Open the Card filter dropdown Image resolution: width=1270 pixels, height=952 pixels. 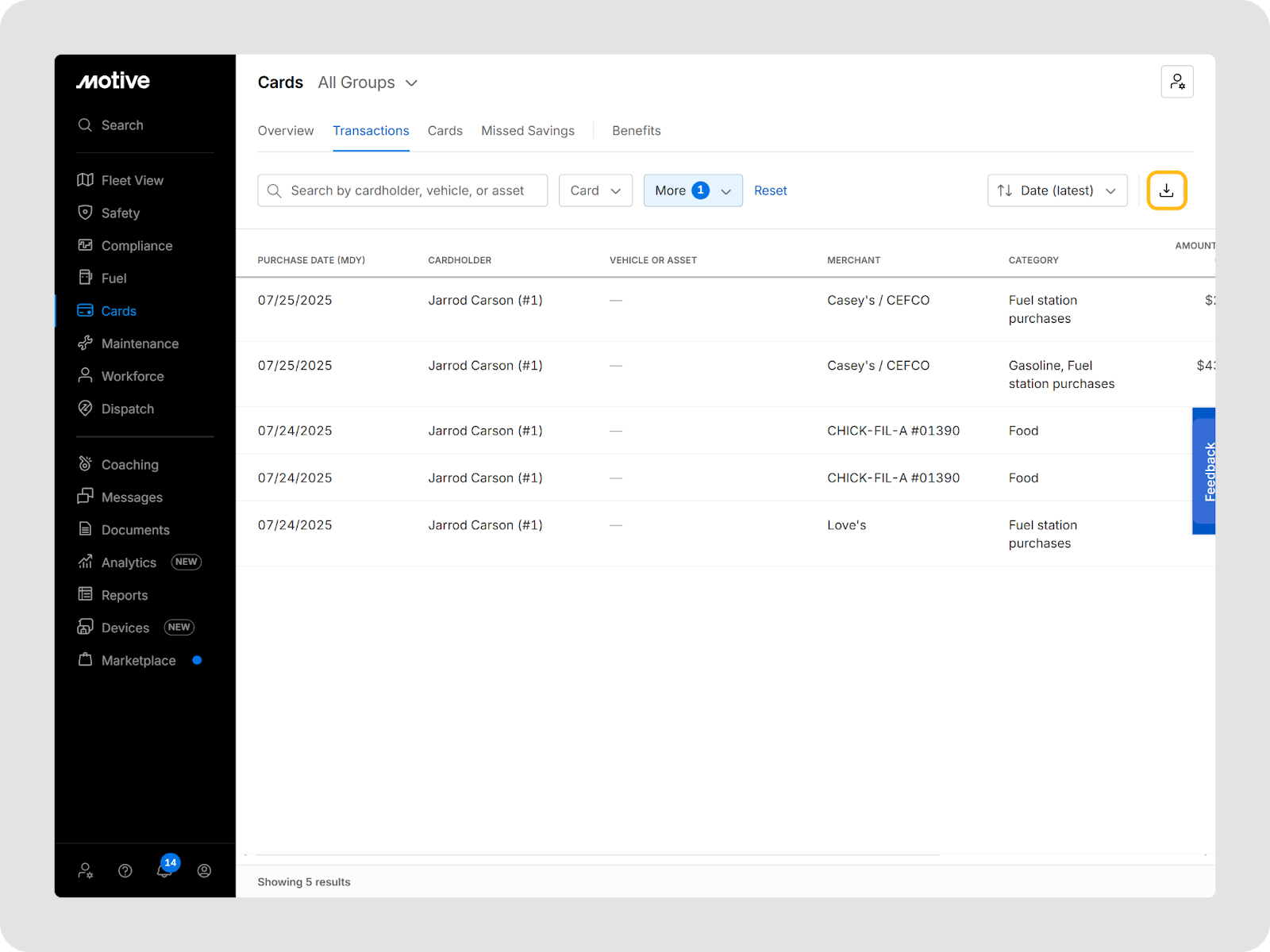click(x=595, y=190)
